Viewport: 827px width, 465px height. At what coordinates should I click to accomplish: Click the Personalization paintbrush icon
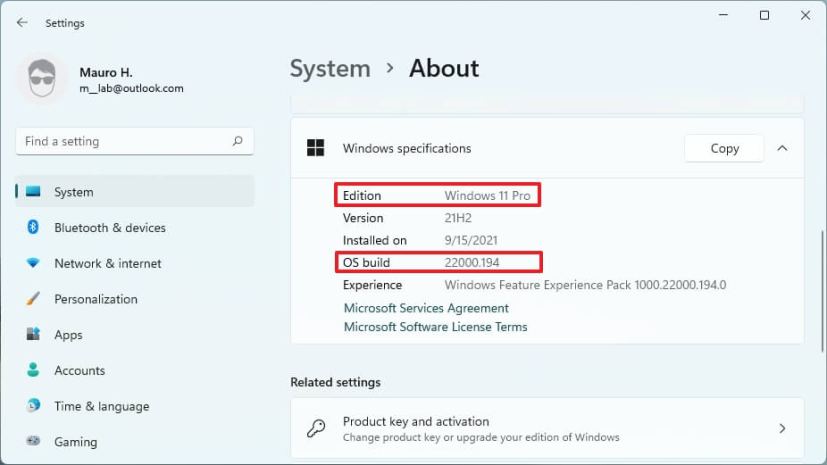33,298
